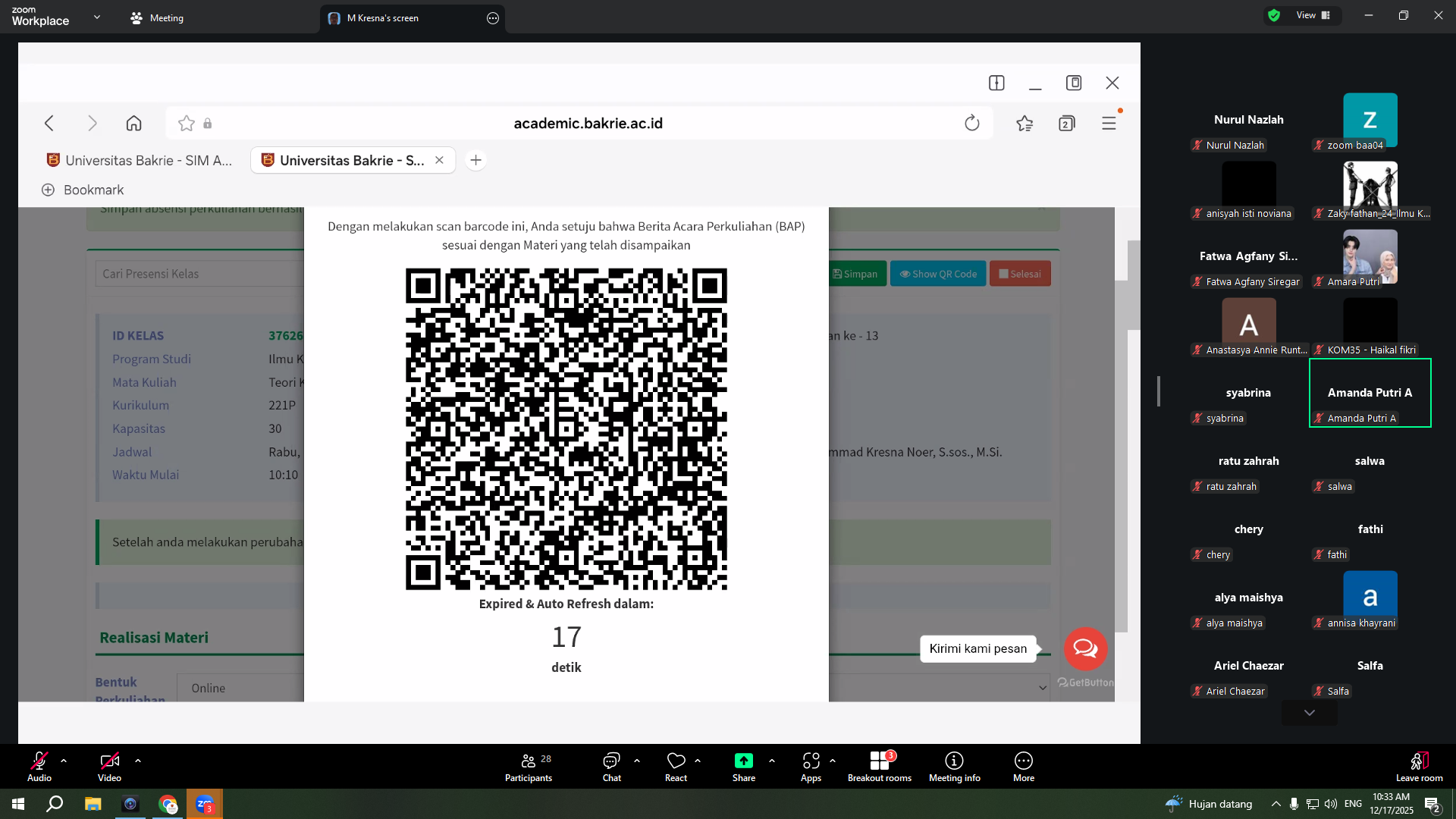The width and height of the screenshot is (1456, 819).
Task: Open Zoom Workplace dropdown menu
Action: coord(97,17)
